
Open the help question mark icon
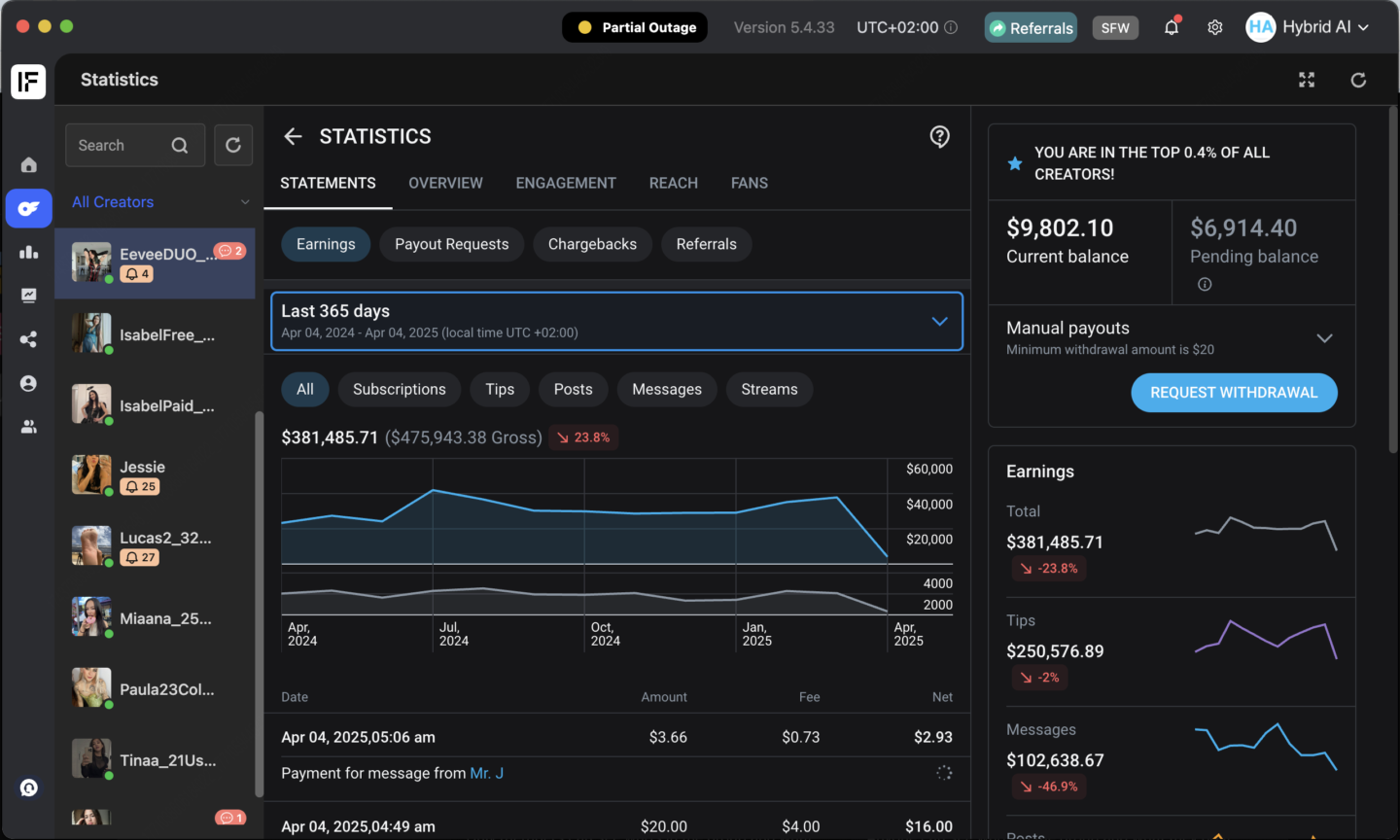(x=939, y=137)
